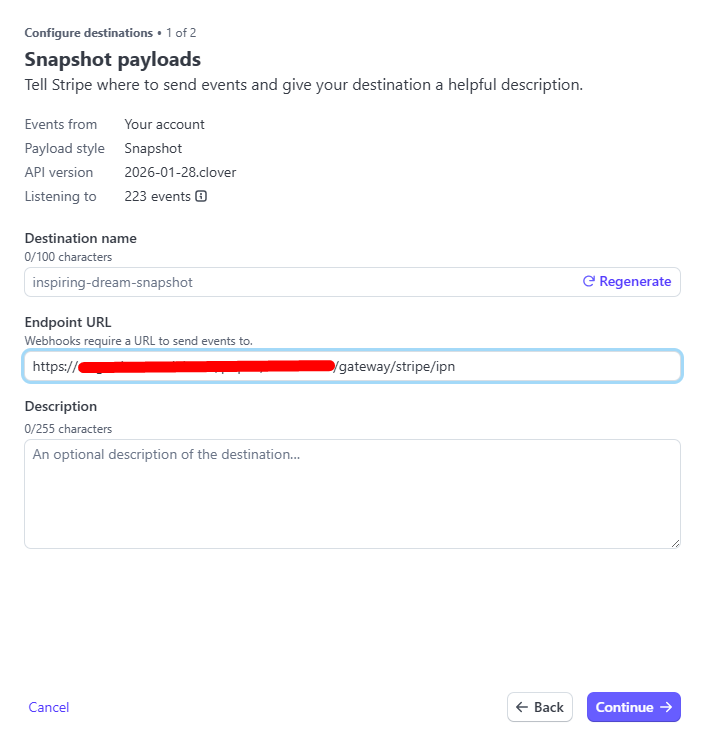Image resolution: width=712 pixels, height=745 pixels.
Task: Click the Snapshot payloads heading
Action: 113,59
